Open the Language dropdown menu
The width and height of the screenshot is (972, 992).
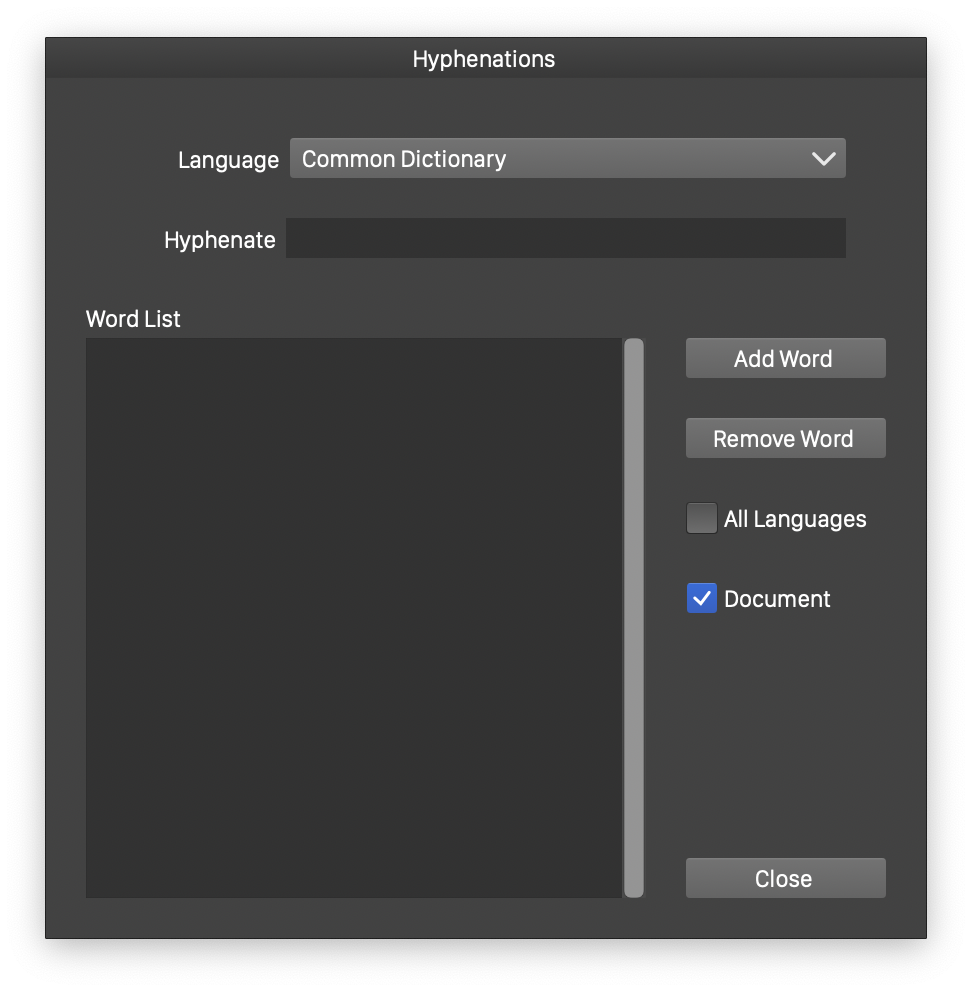(567, 159)
